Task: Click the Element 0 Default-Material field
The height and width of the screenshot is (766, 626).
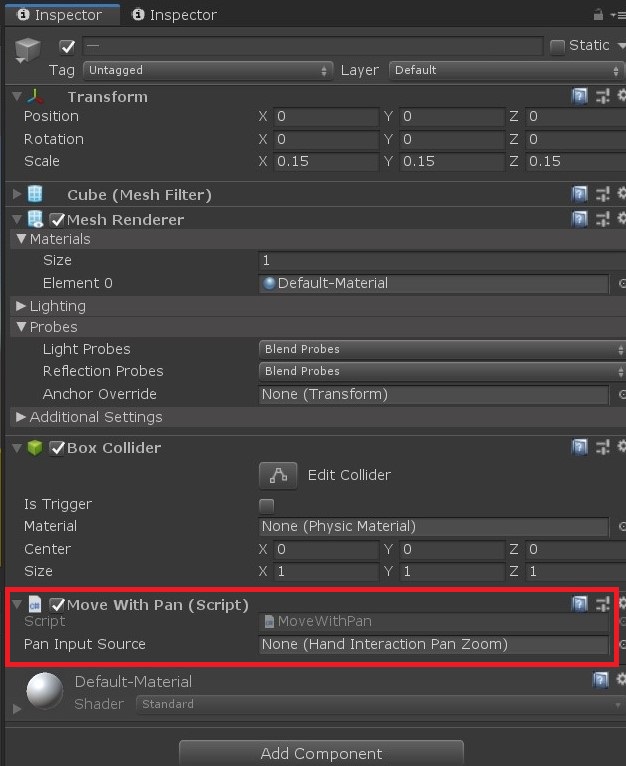Action: coord(433,283)
